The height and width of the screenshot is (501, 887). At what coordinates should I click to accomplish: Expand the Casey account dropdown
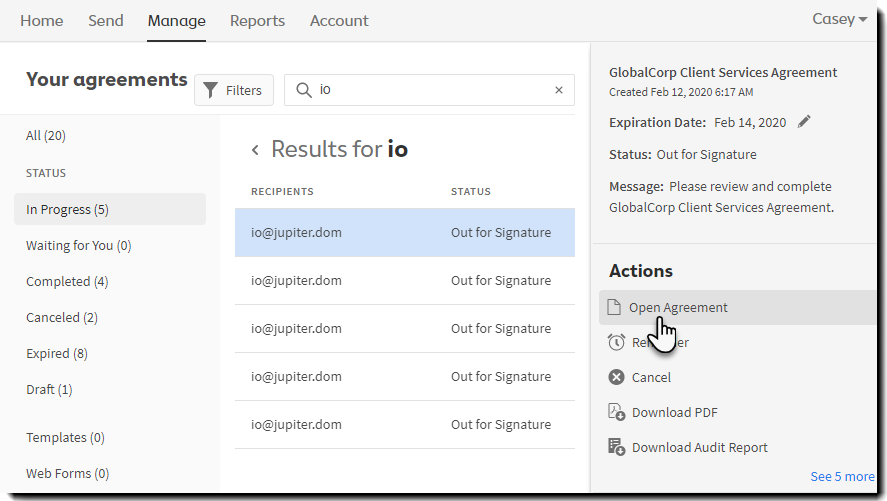click(x=839, y=20)
